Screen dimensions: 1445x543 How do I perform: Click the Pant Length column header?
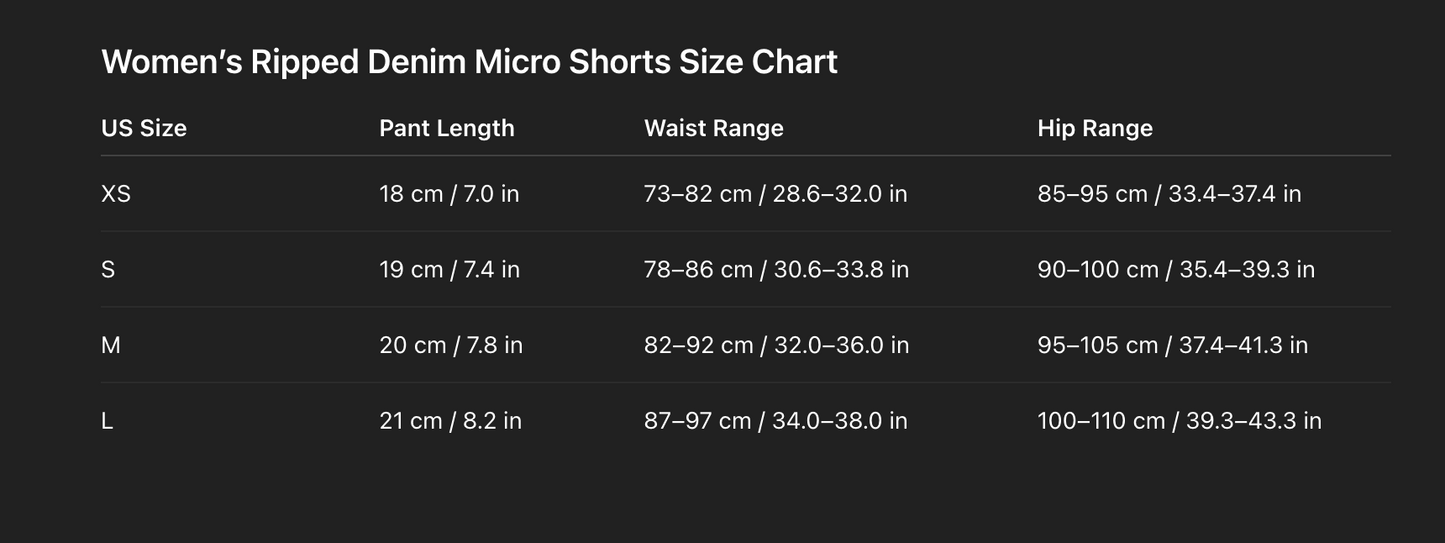pyautogui.click(x=446, y=128)
